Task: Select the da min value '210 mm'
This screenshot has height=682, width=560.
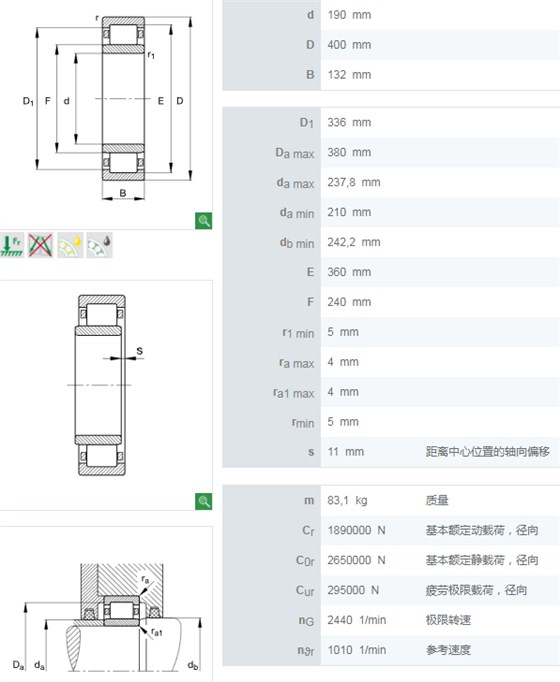Action: (349, 213)
